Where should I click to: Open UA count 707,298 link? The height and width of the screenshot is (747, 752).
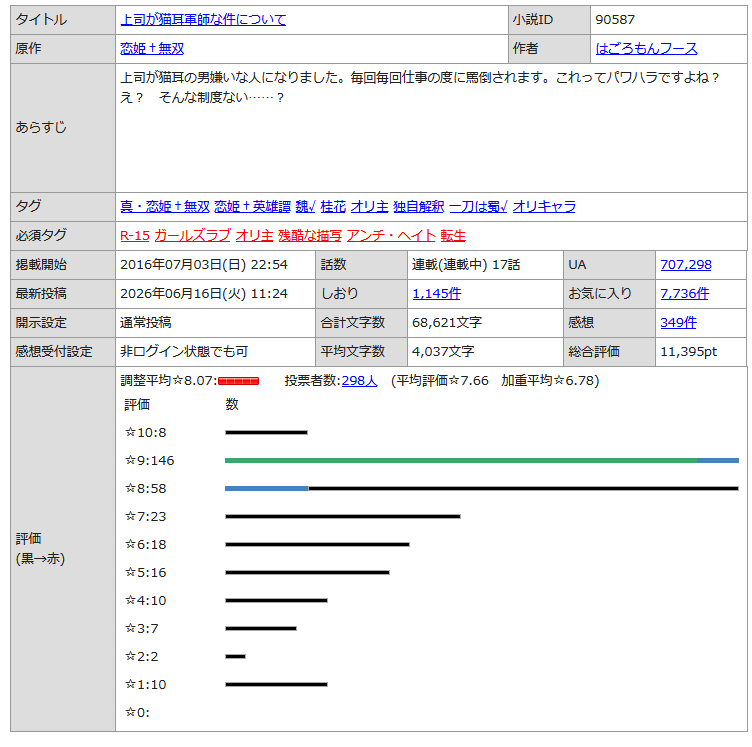[686, 265]
